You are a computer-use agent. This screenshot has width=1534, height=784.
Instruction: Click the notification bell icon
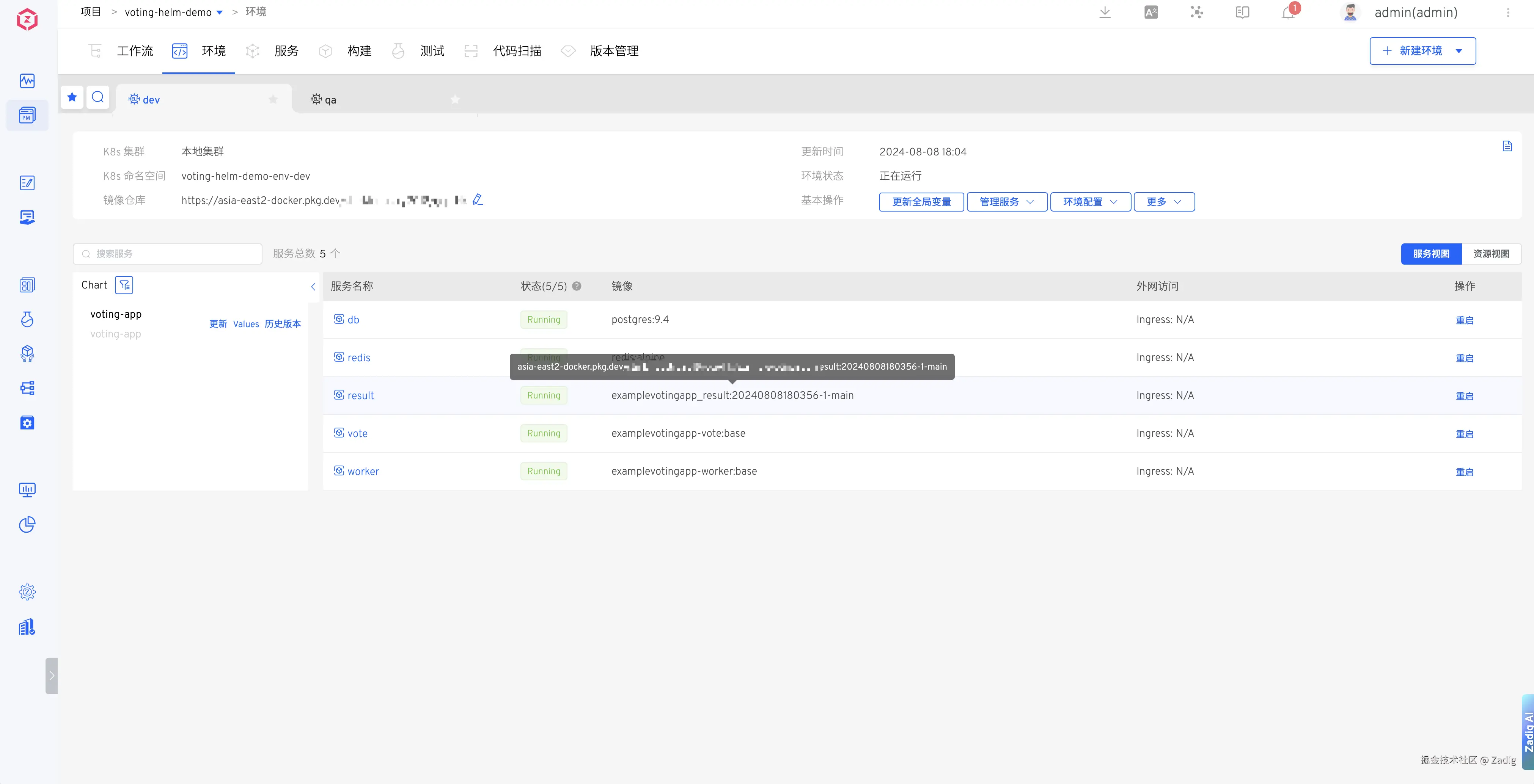point(1288,13)
